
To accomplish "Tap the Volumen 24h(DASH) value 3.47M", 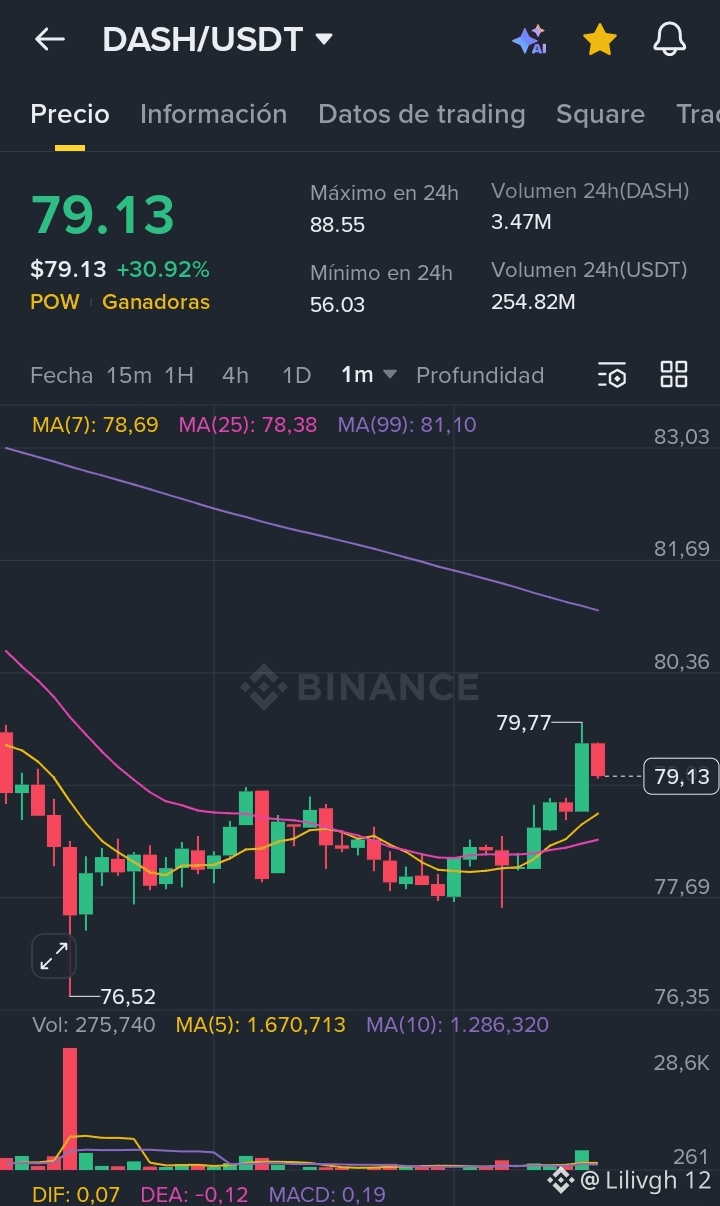I will pos(521,222).
